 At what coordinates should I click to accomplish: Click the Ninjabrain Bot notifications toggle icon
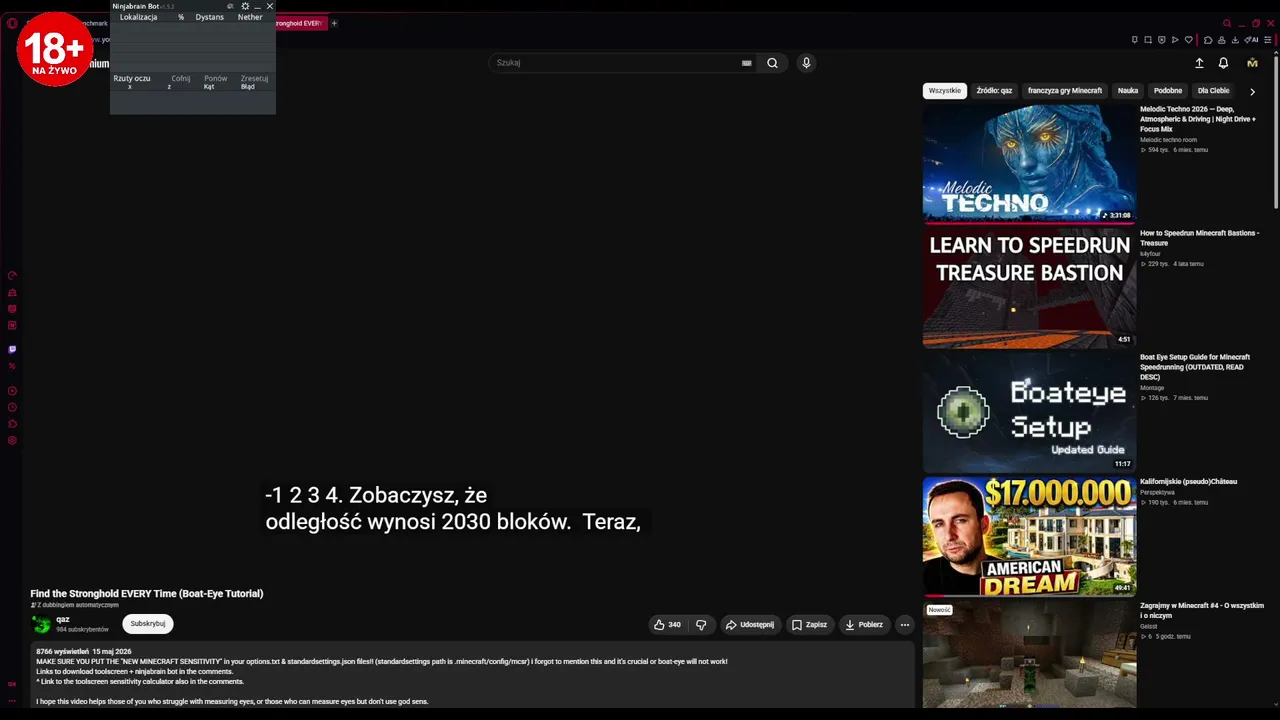(231, 6)
